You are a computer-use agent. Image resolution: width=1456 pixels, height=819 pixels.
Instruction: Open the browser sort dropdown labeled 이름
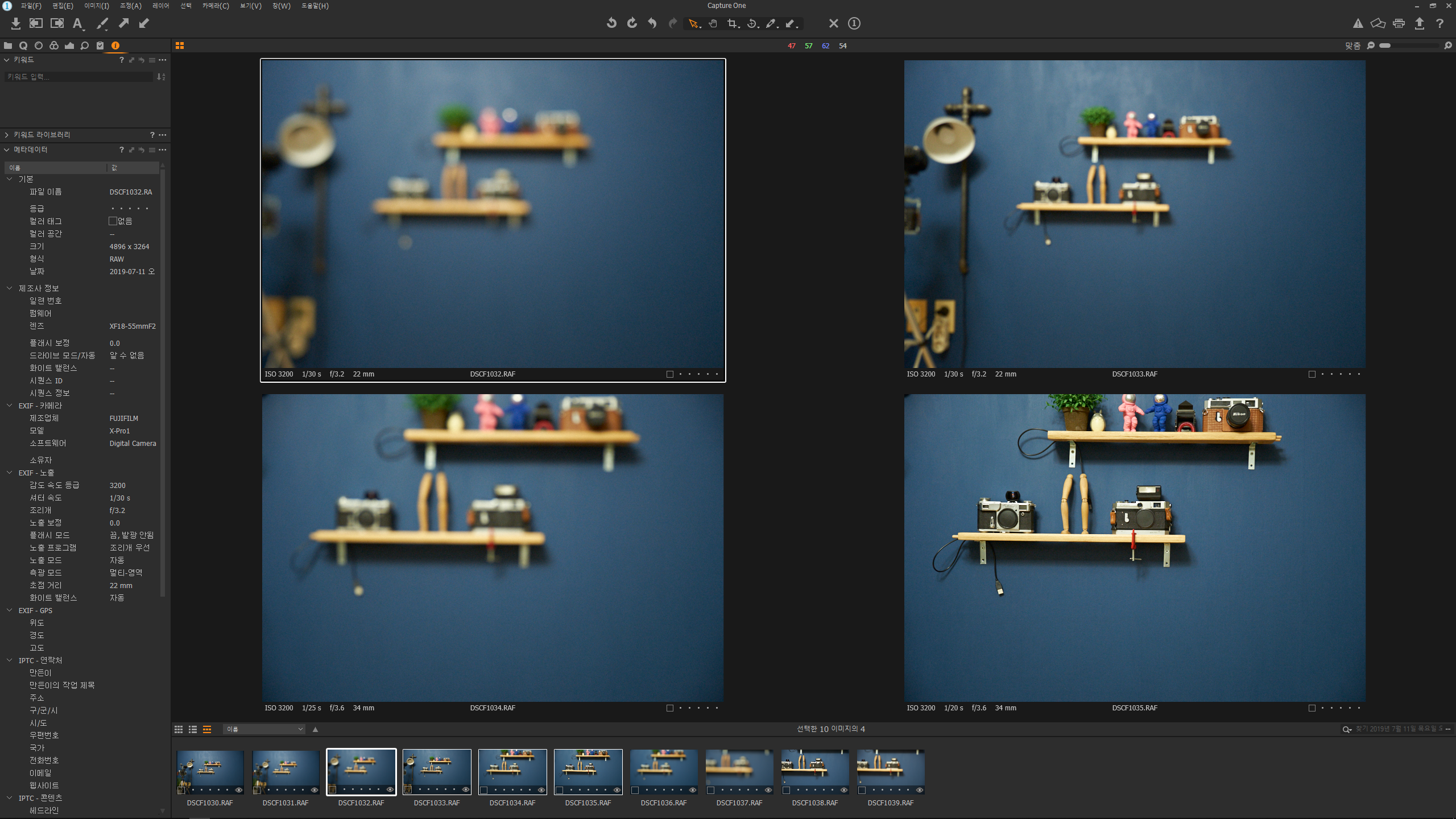264,729
